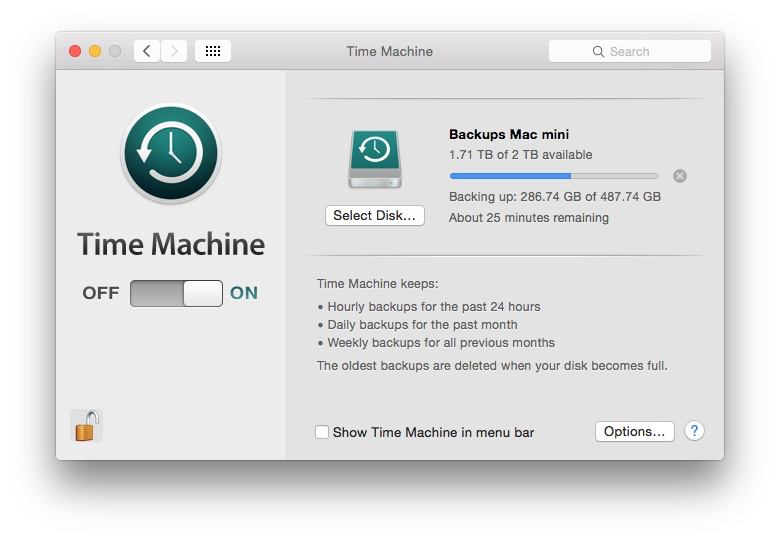Minimize the window with the yellow button
This screenshot has width=780, height=540.
(x=95, y=51)
